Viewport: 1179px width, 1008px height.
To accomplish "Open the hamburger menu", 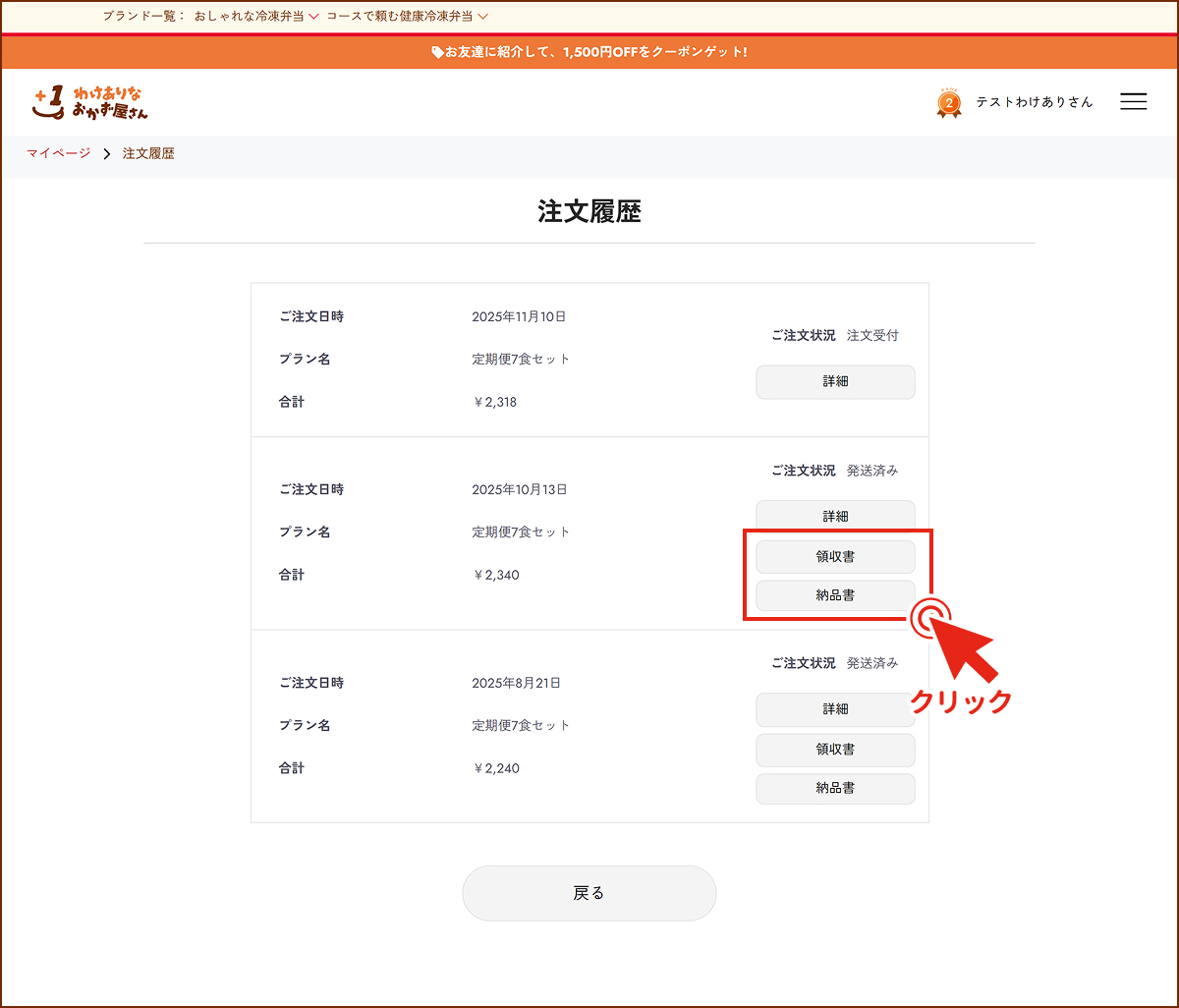I will click(x=1133, y=101).
